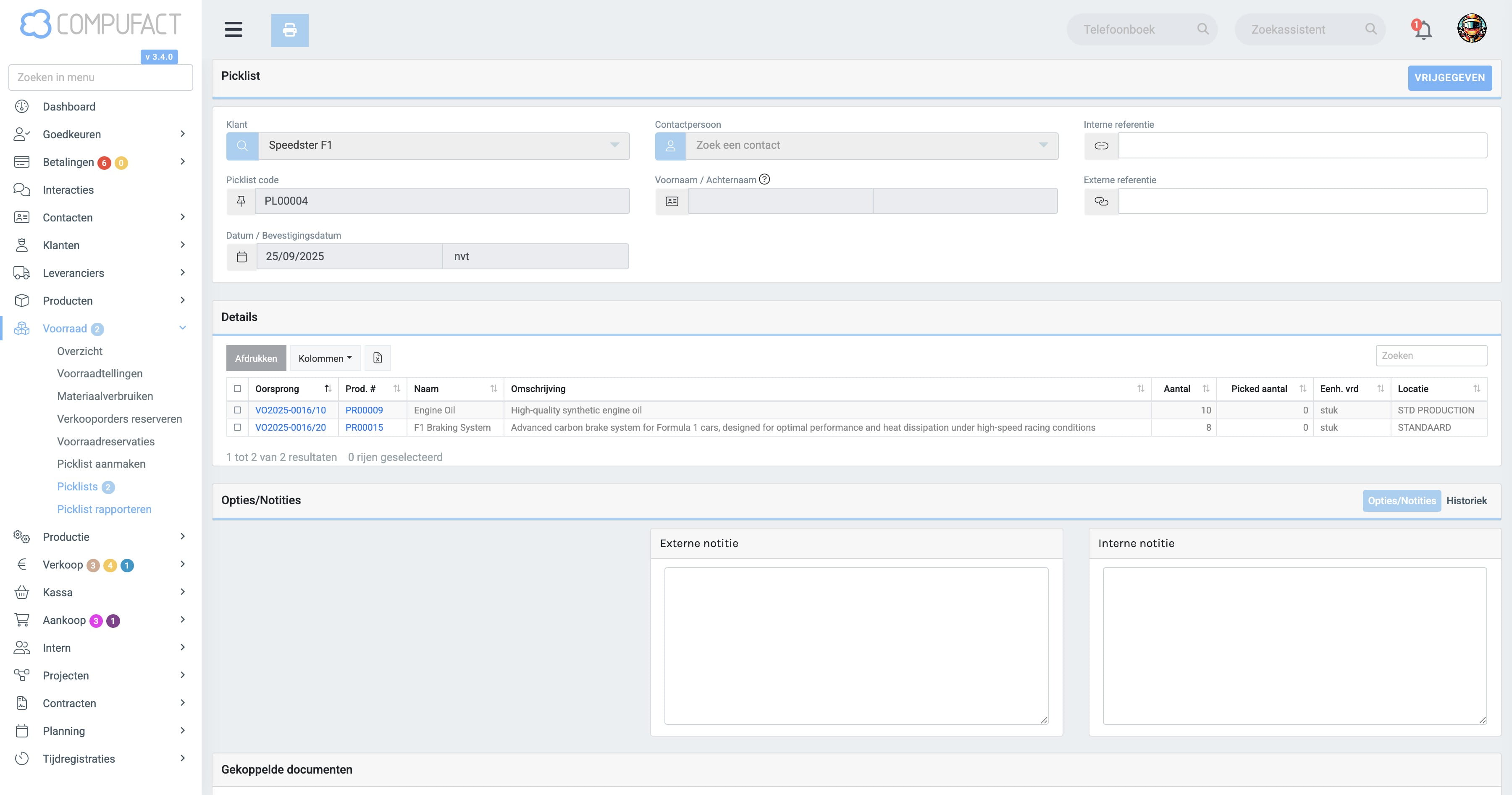
Task: Click the Klant search icon button
Action: 242,146
